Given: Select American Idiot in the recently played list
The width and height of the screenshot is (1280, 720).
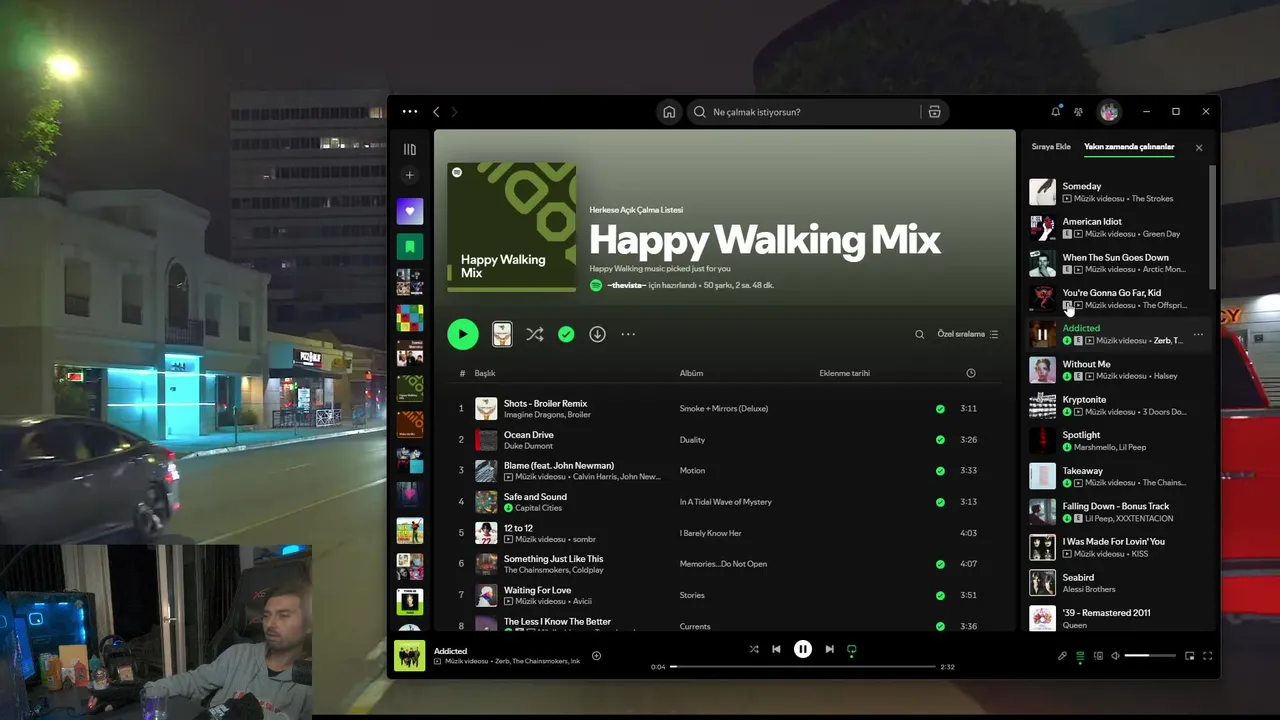Looking at the screenshot, I should tap(1118, 227).
